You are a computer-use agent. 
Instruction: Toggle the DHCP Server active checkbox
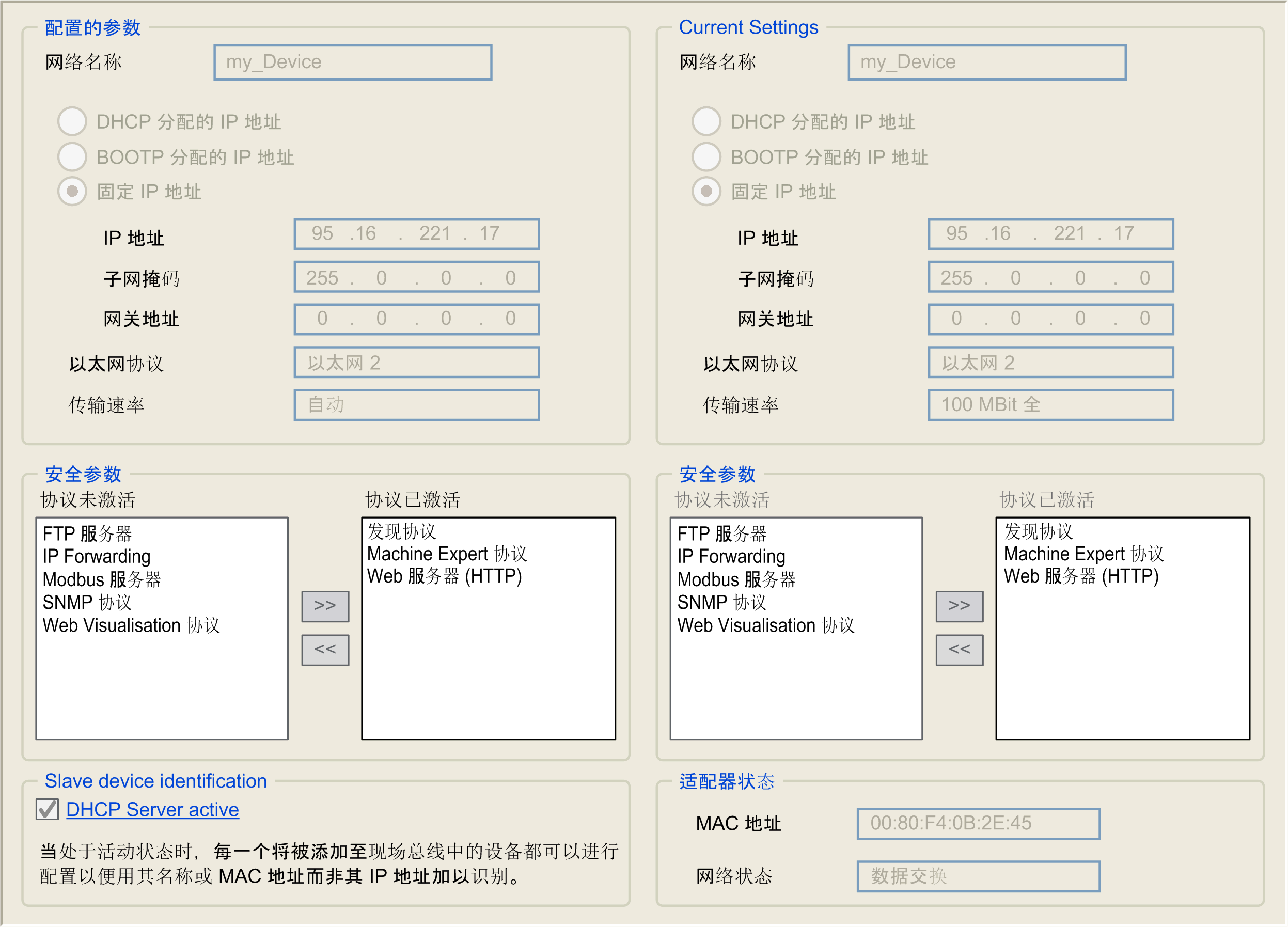[47, 809]
